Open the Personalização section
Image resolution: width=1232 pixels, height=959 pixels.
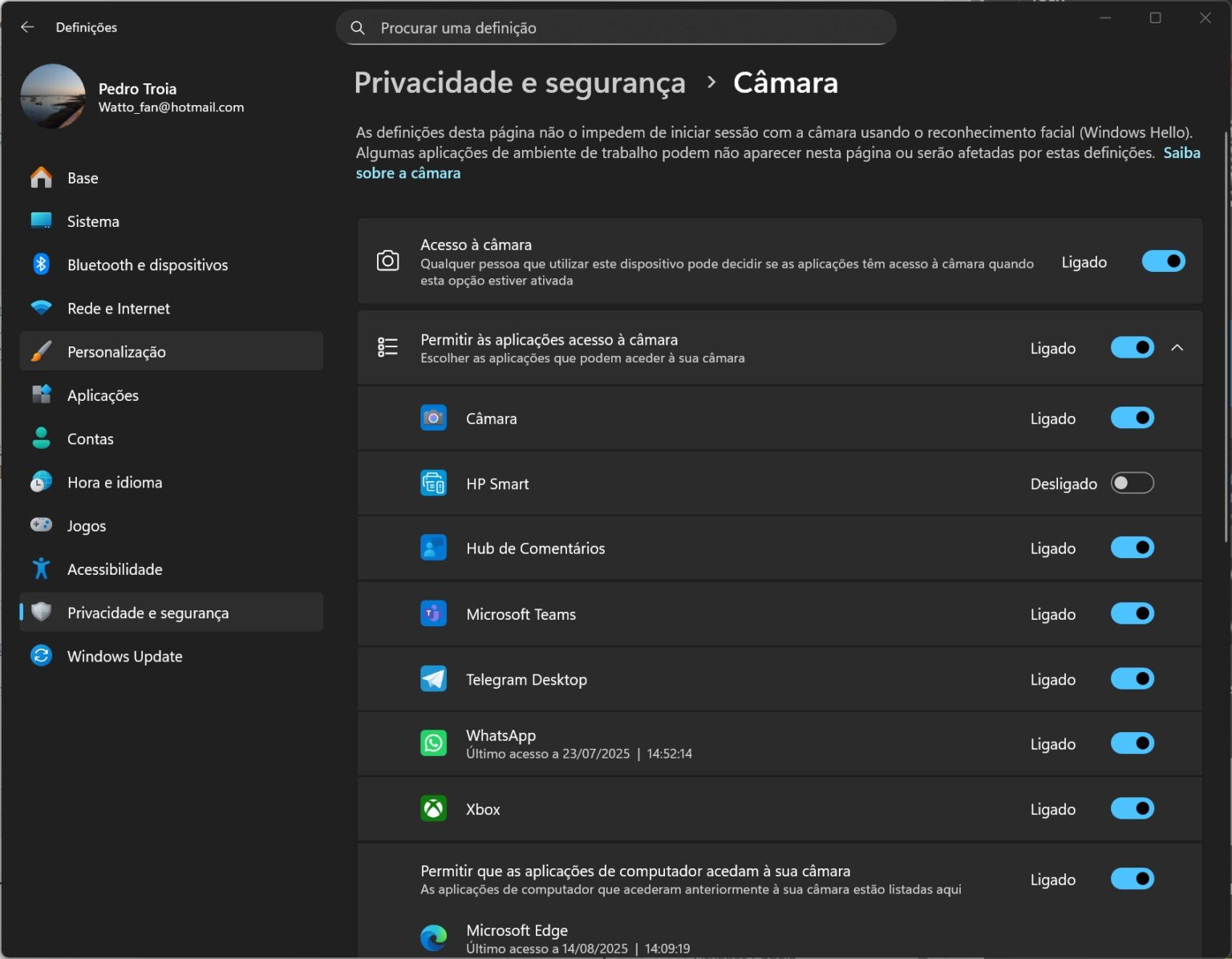coord(172,351)
